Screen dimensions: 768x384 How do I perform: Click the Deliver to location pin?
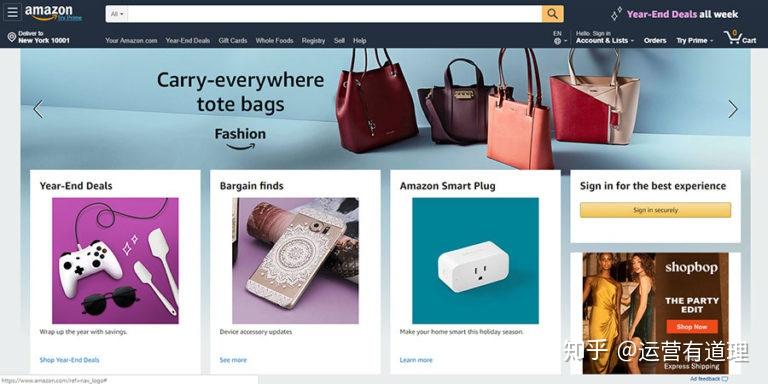coord(12,37)
